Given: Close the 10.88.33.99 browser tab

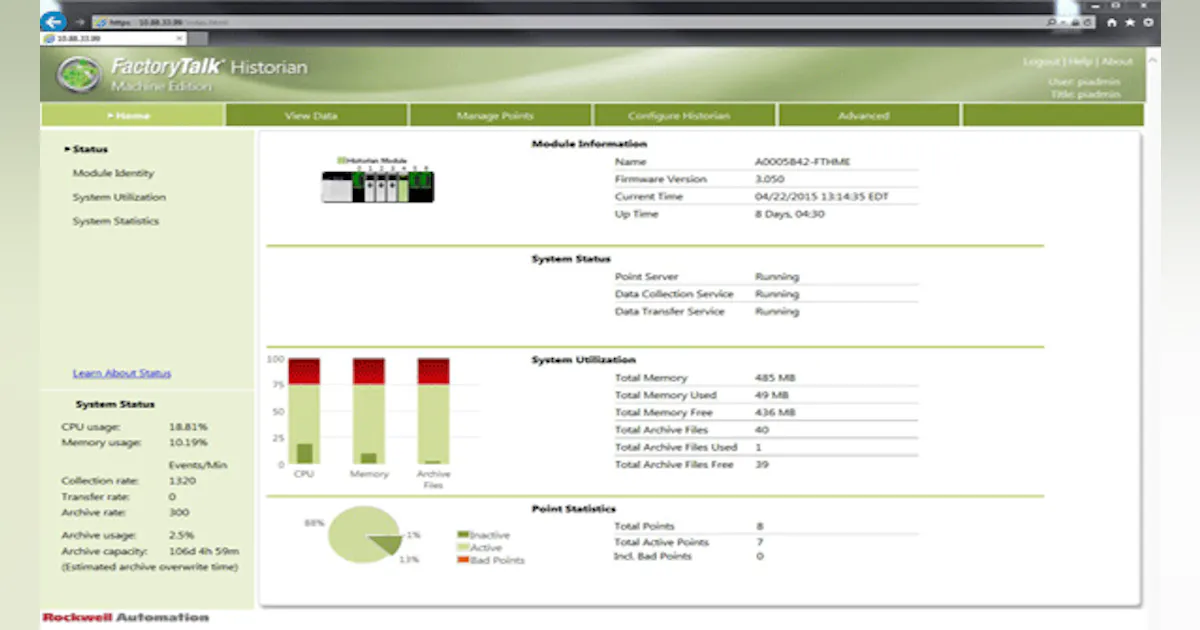Looking at the screenshot, I should [179, 38].
